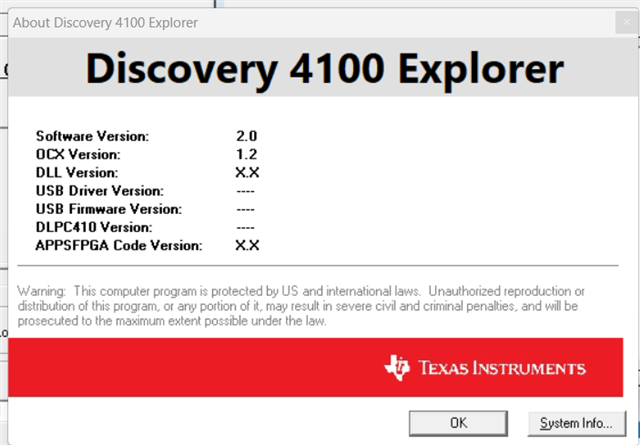This screenshot has width=640, height=445.
Task: Click the OK button
Action: point(458,423)
